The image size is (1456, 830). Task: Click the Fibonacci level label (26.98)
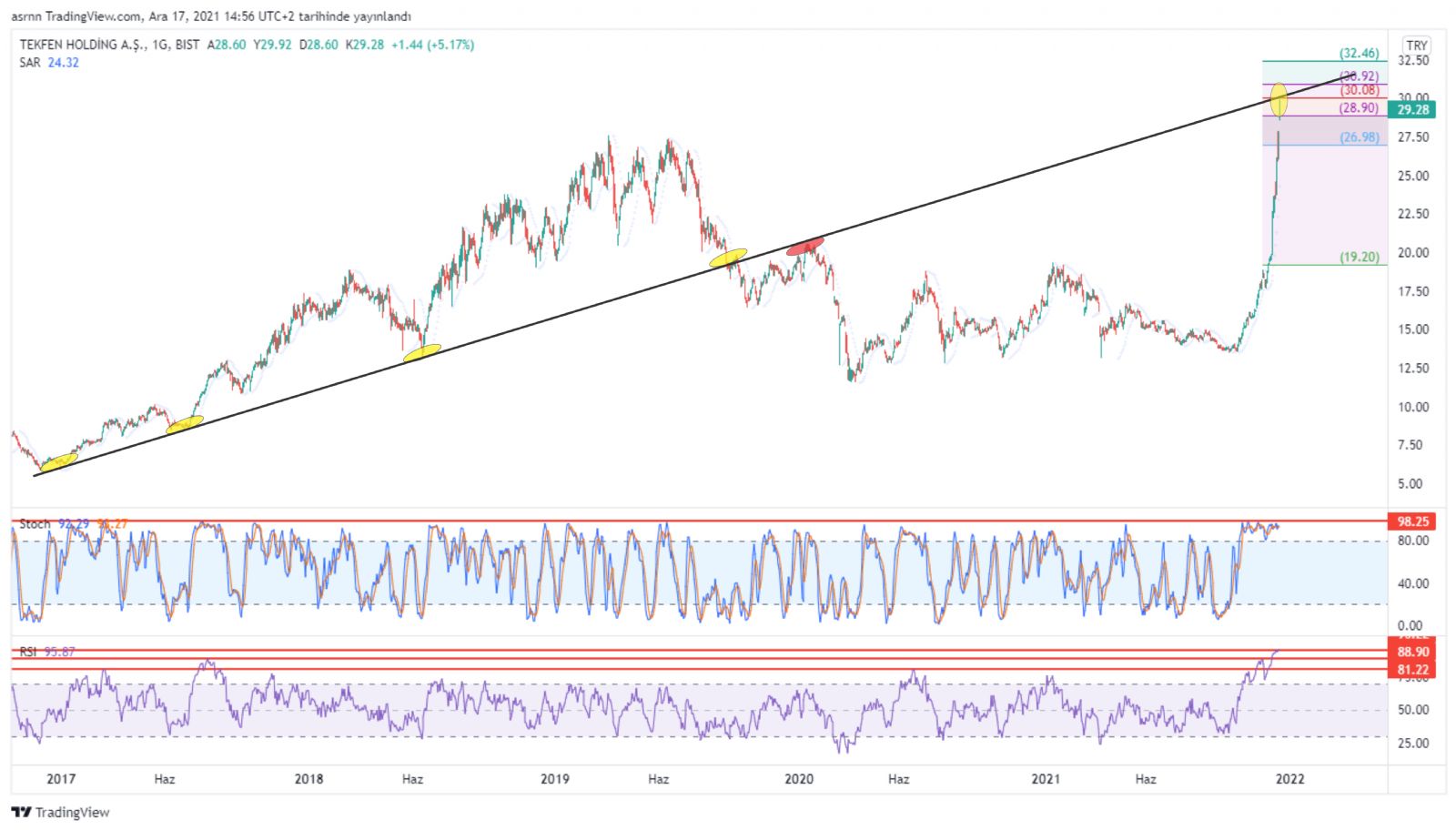(1359, 137)
